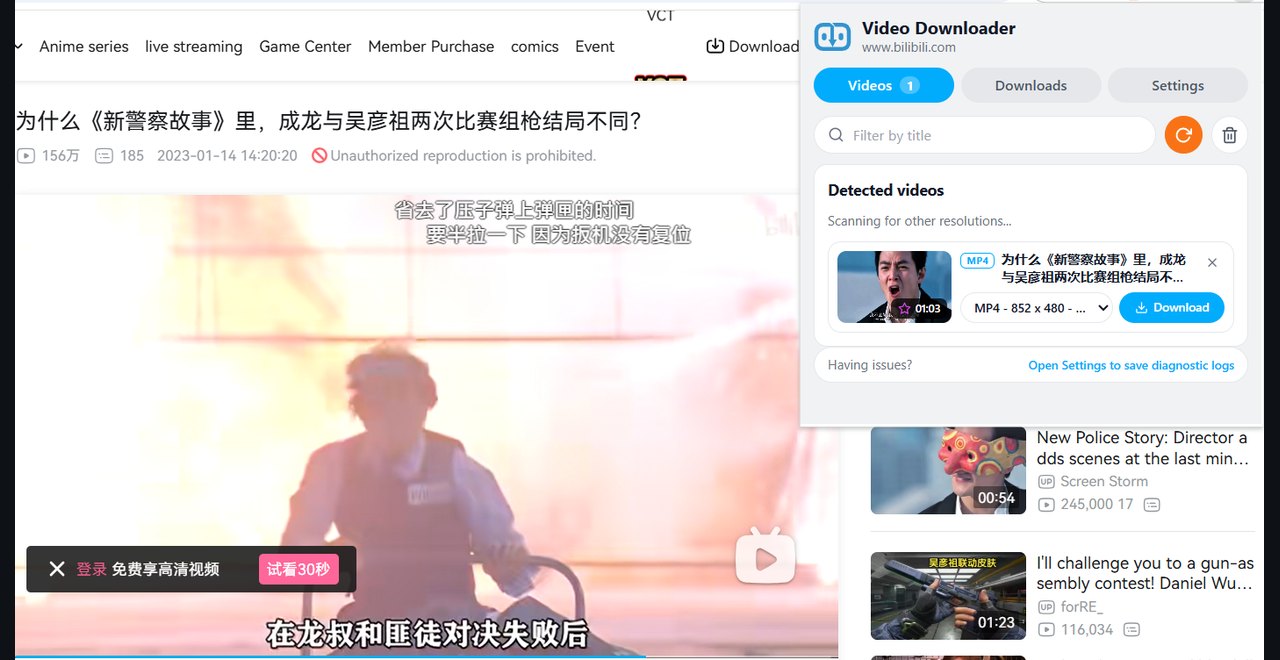Click the prohibited reproduction icon
The width and height of the screenshot is (1280, 660).
coord(319,156)
